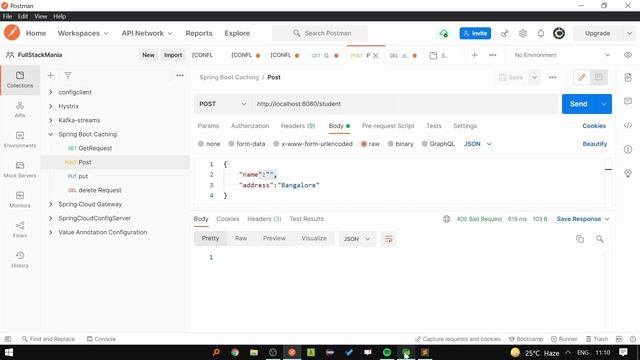
Task: Open the Test Results response tab
Action: [x=307, y=219]
